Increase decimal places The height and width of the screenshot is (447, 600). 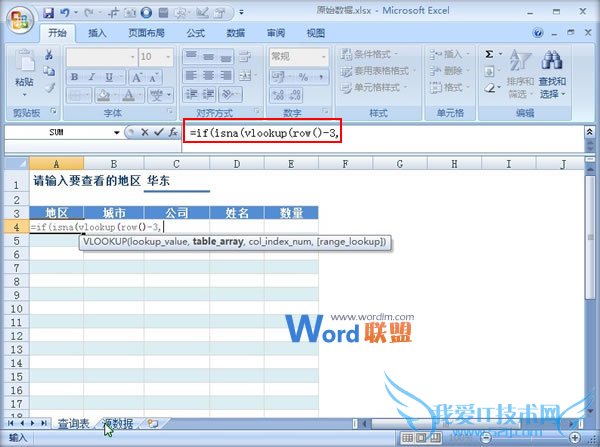coord(278,95)
